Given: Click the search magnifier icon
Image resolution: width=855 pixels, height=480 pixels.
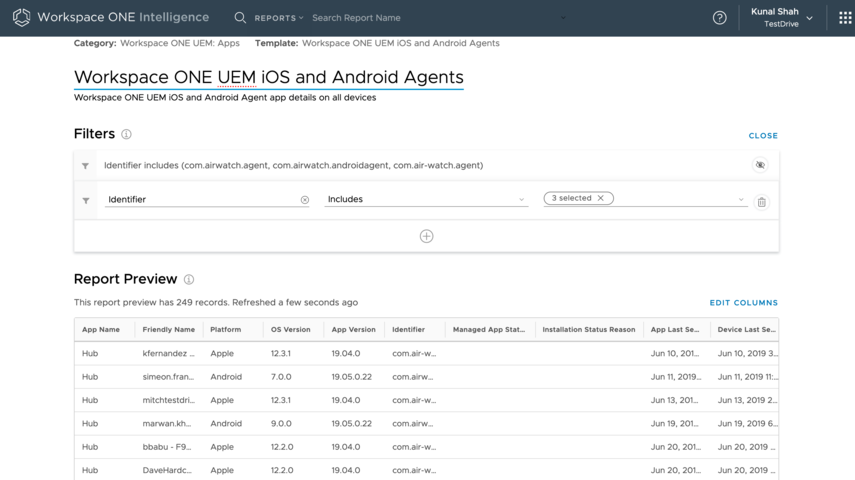Looking at the screenshot, I should pyautogui.click(x=240, y=18).
